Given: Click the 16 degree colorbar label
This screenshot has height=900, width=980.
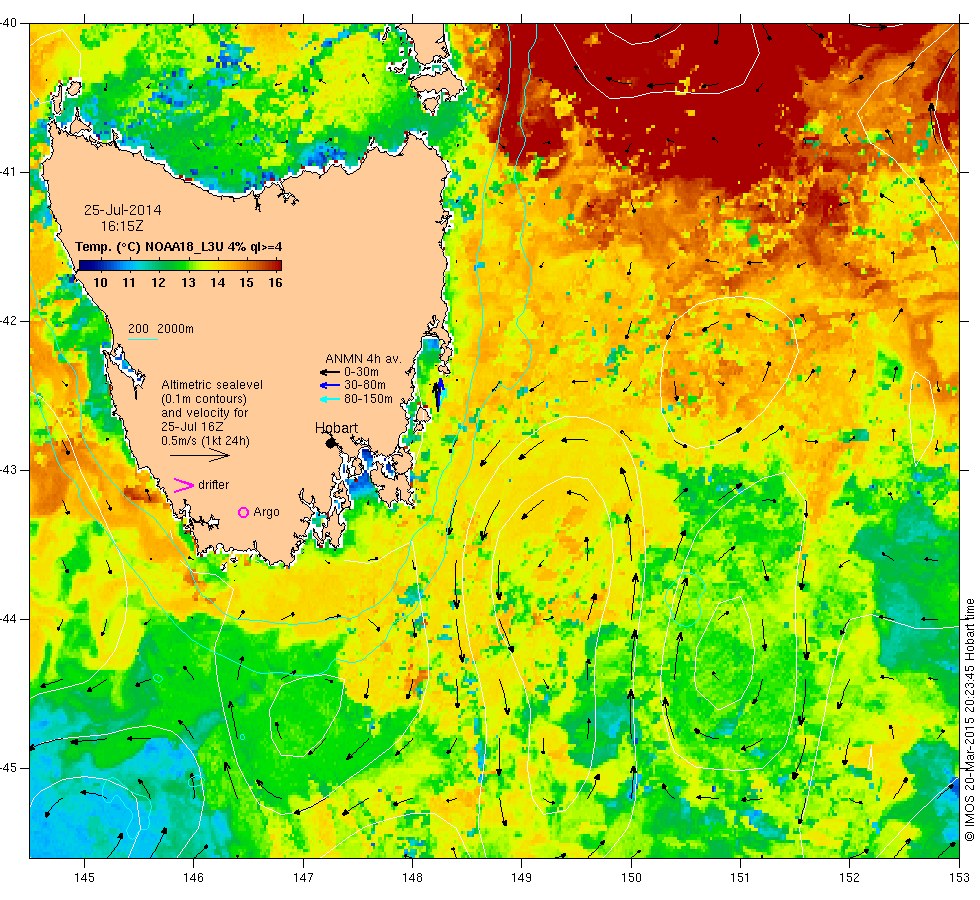Looking at the screenshot, I should pyautogui.click(x=276, y=282).
